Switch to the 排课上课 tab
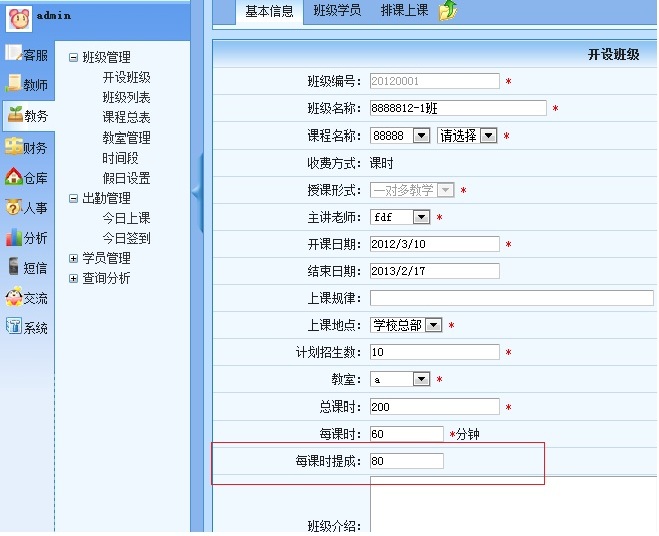 coord(404,10)
